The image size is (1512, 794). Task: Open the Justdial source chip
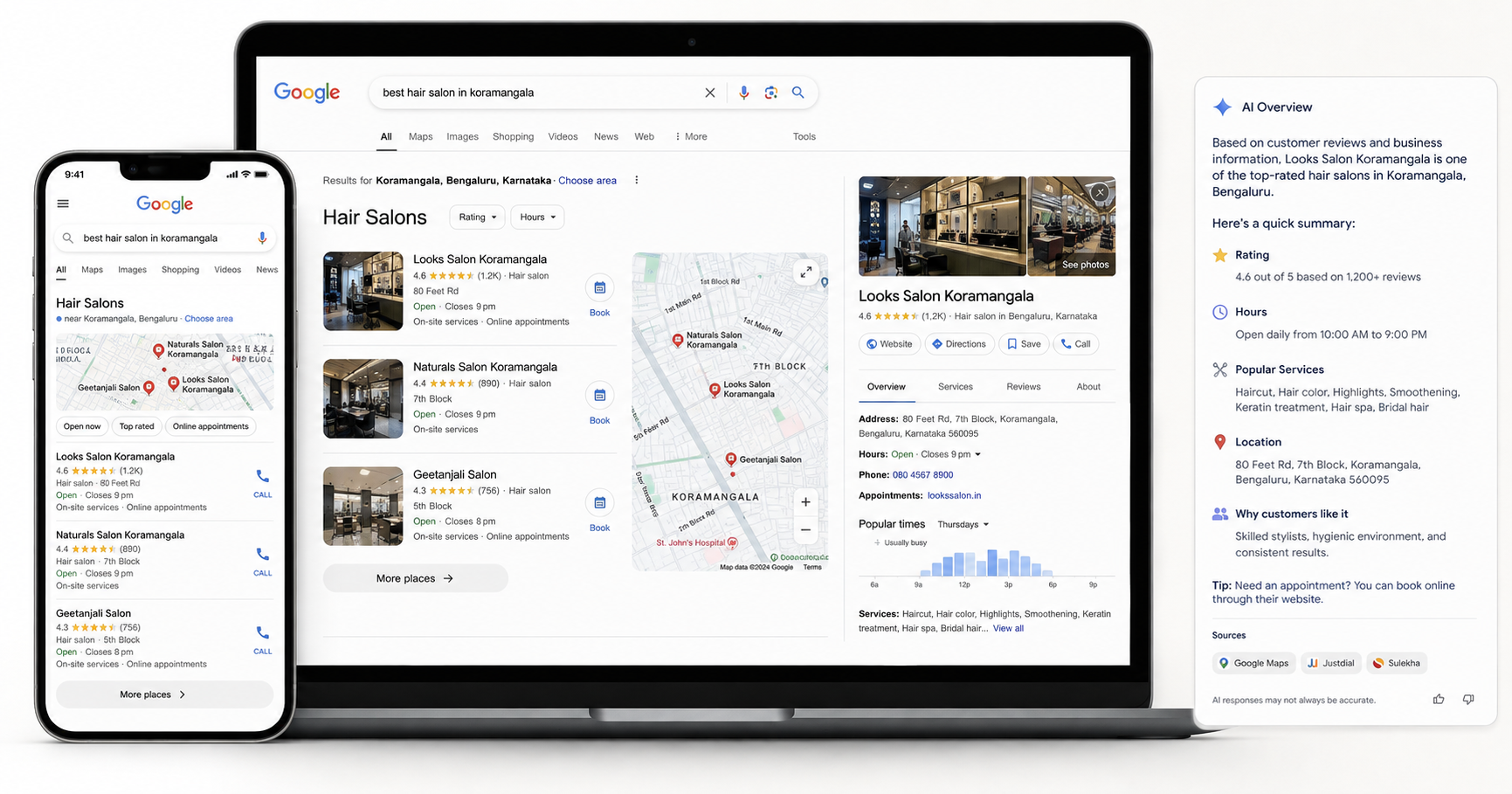1331,663
